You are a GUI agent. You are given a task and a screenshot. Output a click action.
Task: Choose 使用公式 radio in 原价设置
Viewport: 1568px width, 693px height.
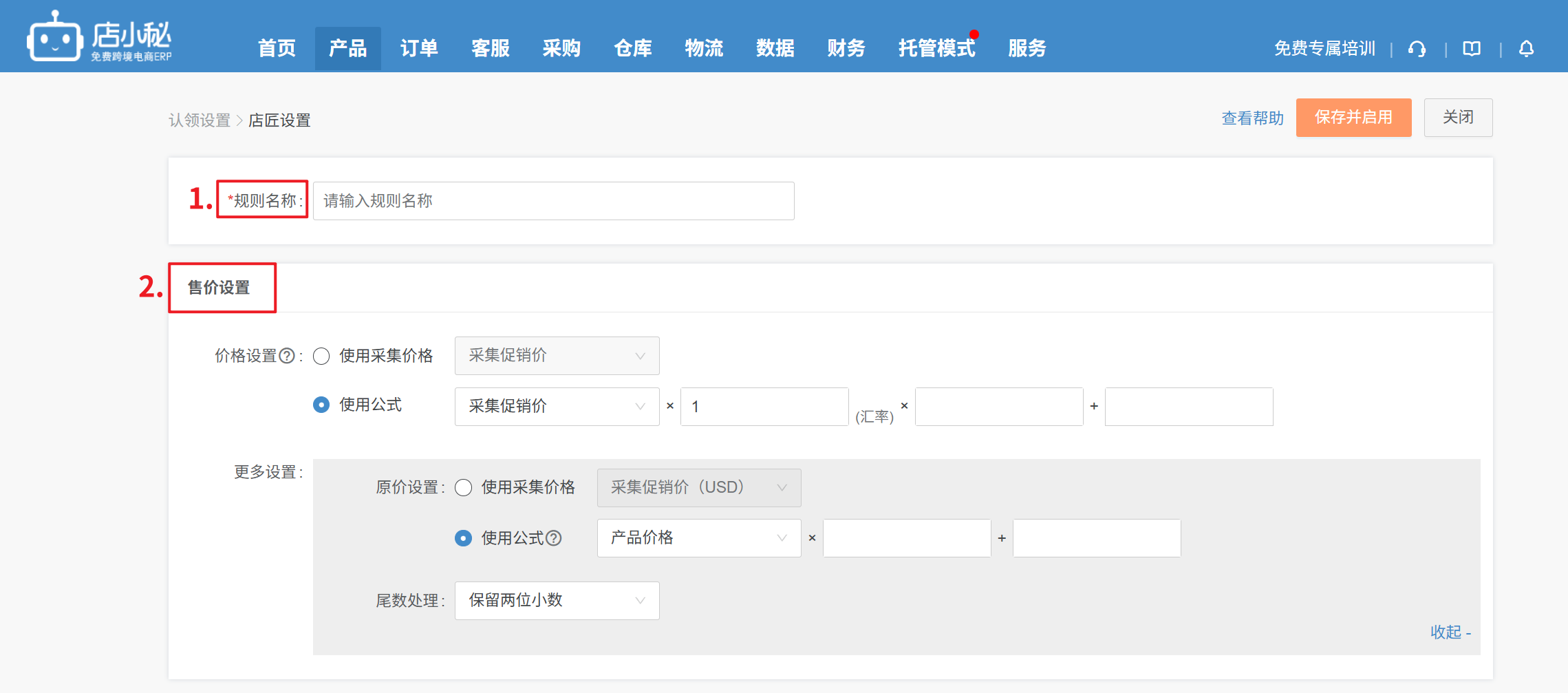point(464,538)
